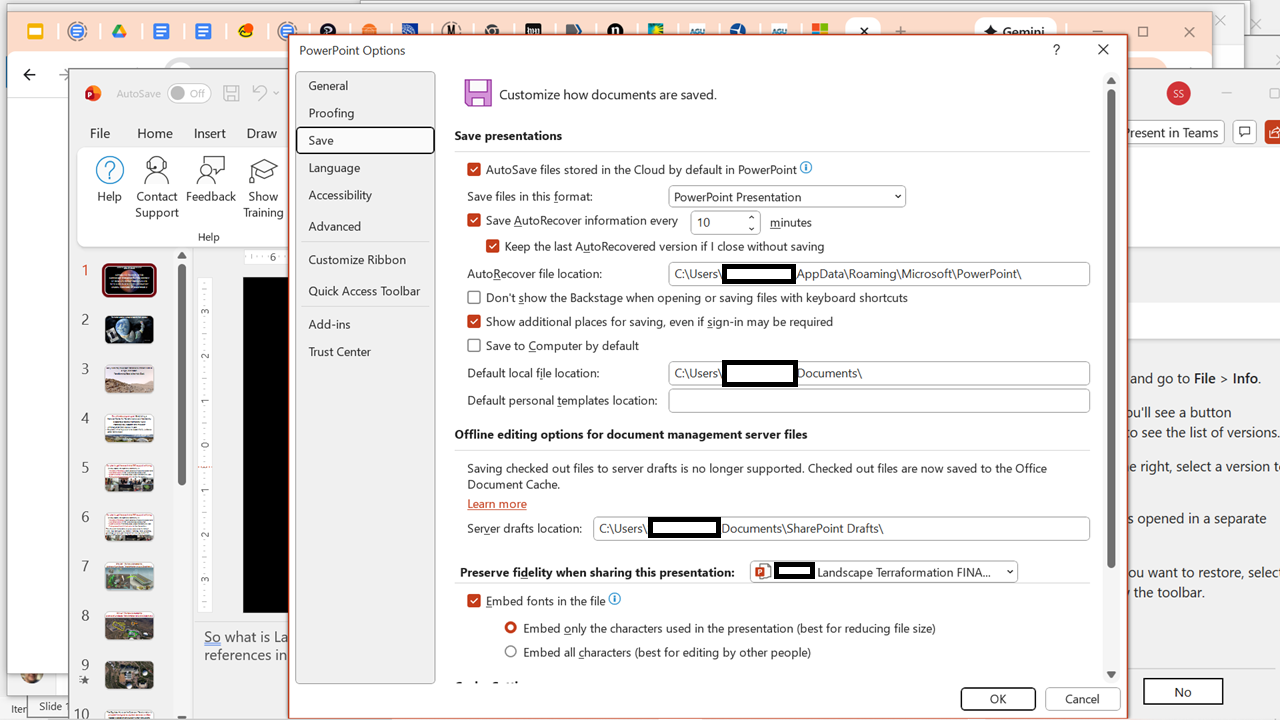Click the Contact Support headset icon
The image size is (1280, 720).
(157, 170)
